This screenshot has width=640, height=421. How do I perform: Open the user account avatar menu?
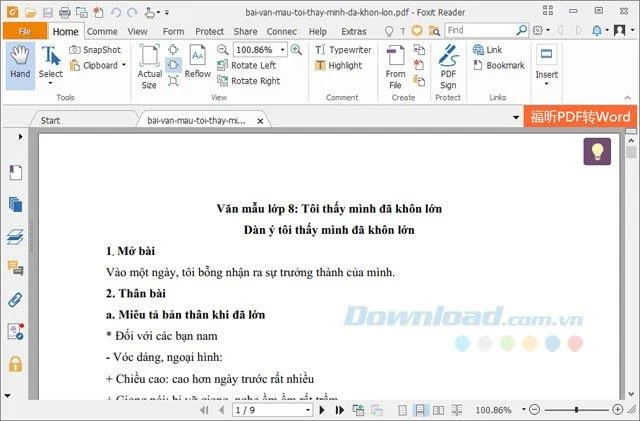(x=620, y=30)
